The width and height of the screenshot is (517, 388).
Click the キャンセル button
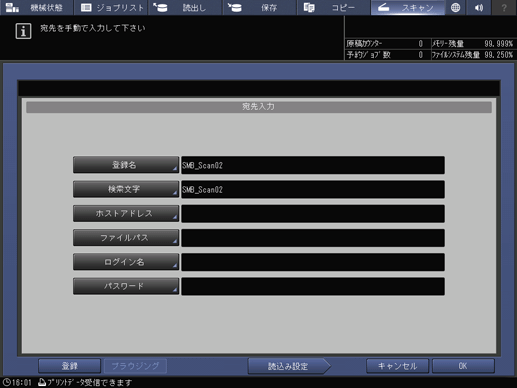397,366
